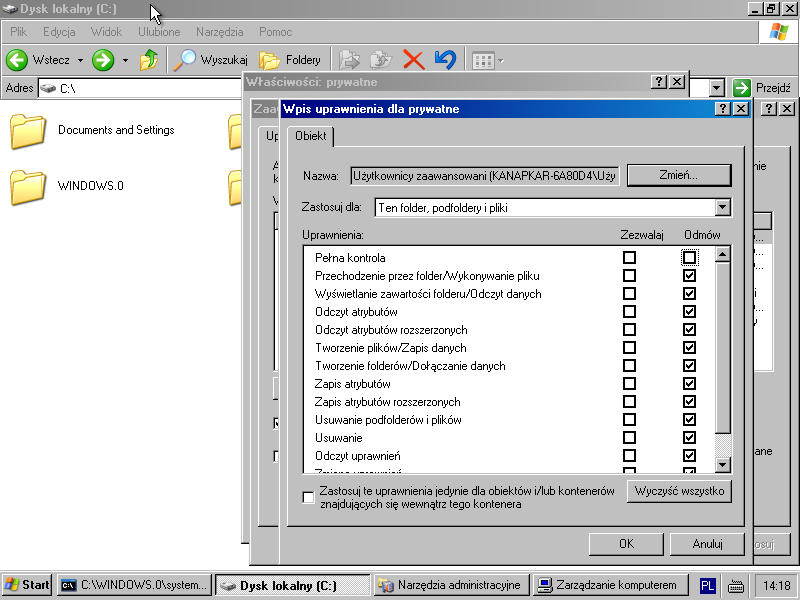The height and width of the screenshot is (600, 800).
Task: Click the red X delete toolbar icon
Action: coord(413,60)
